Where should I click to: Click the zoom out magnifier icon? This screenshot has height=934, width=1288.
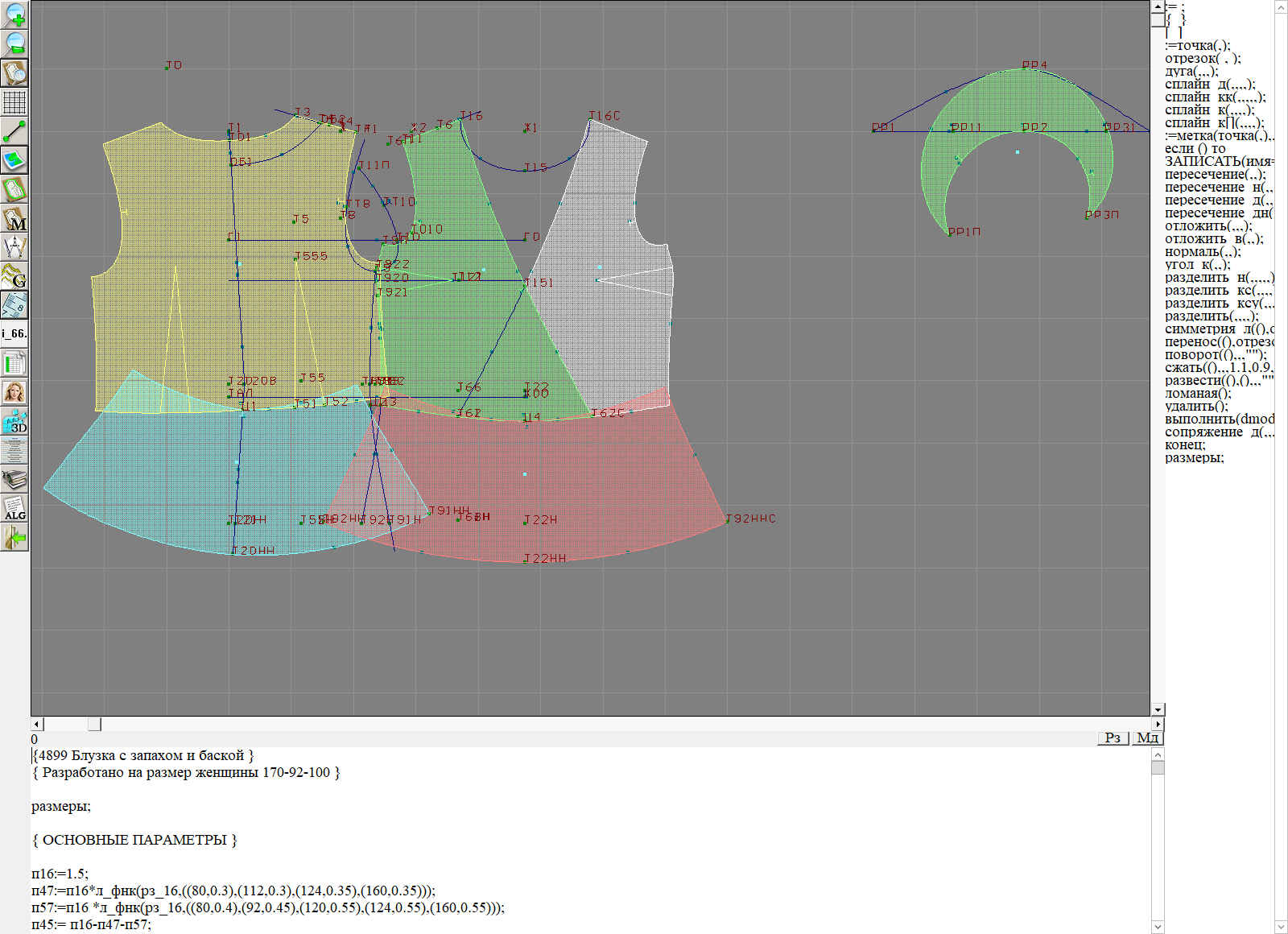pyautogui.click(x=14, y=43)
